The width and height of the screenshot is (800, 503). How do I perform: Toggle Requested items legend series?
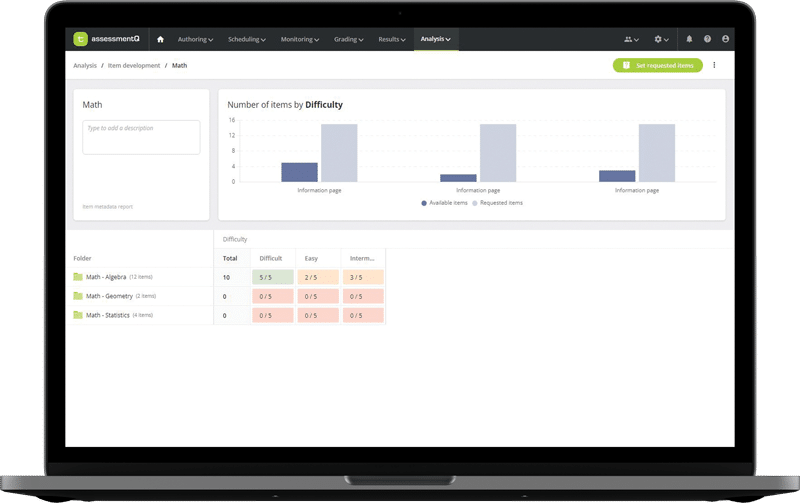[497, 203]
